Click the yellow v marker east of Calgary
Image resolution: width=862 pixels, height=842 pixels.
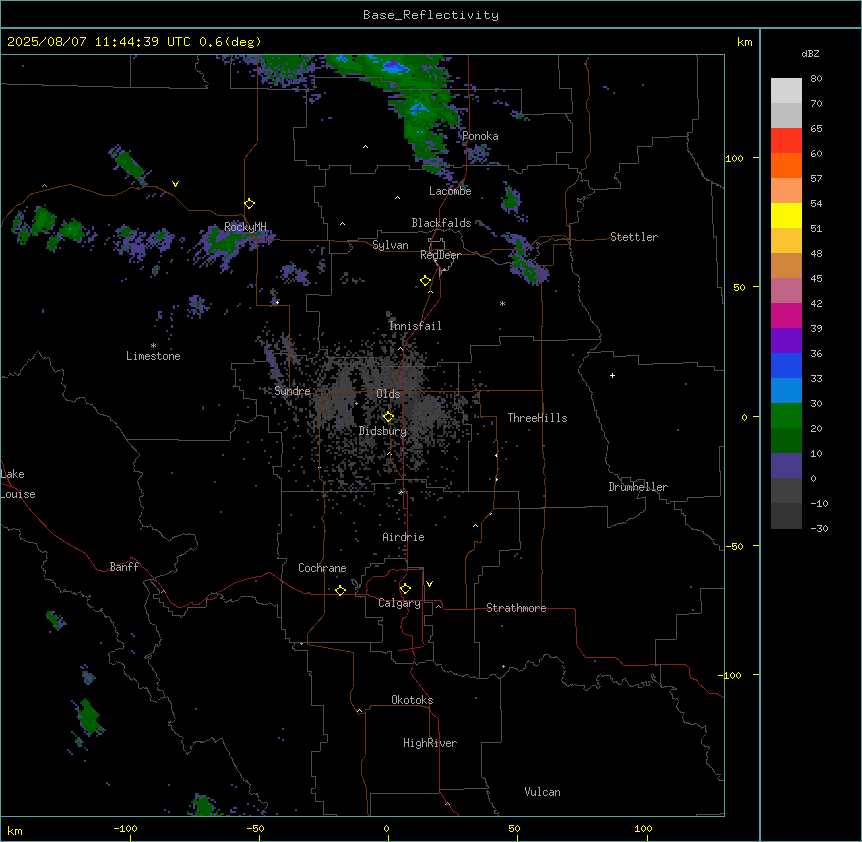click(429, 584)
